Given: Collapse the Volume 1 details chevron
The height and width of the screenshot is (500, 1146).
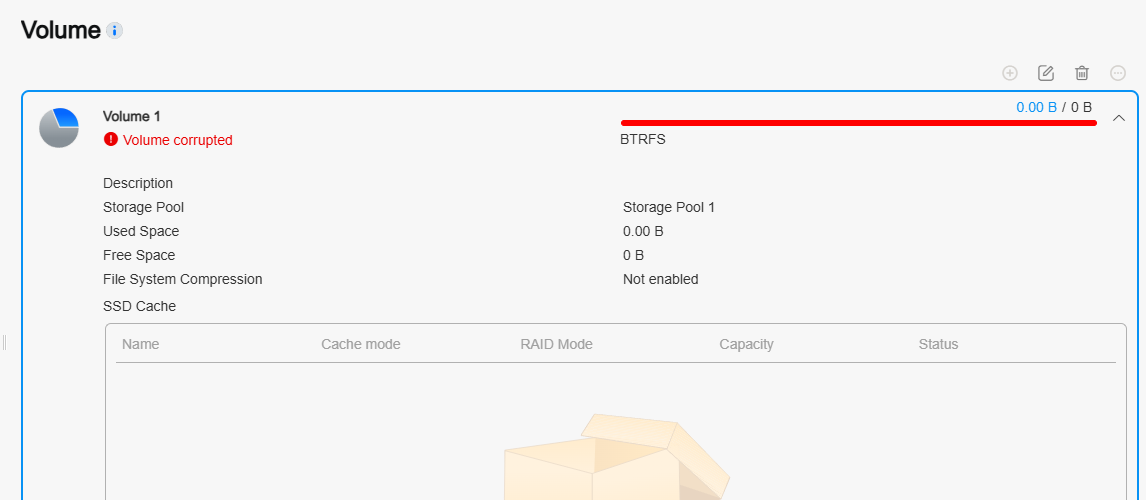Looking at the screenshot, I should point(1118,118).
